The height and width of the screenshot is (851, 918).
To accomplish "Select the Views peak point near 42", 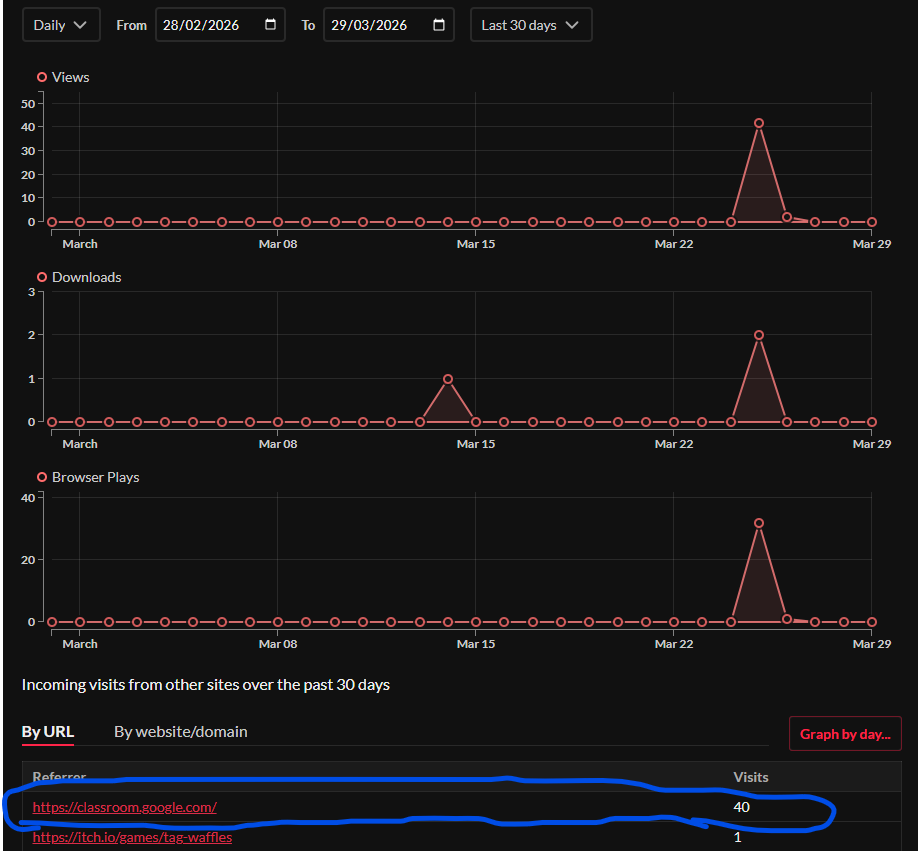I will pyautogui.click(x=759, y=123).
